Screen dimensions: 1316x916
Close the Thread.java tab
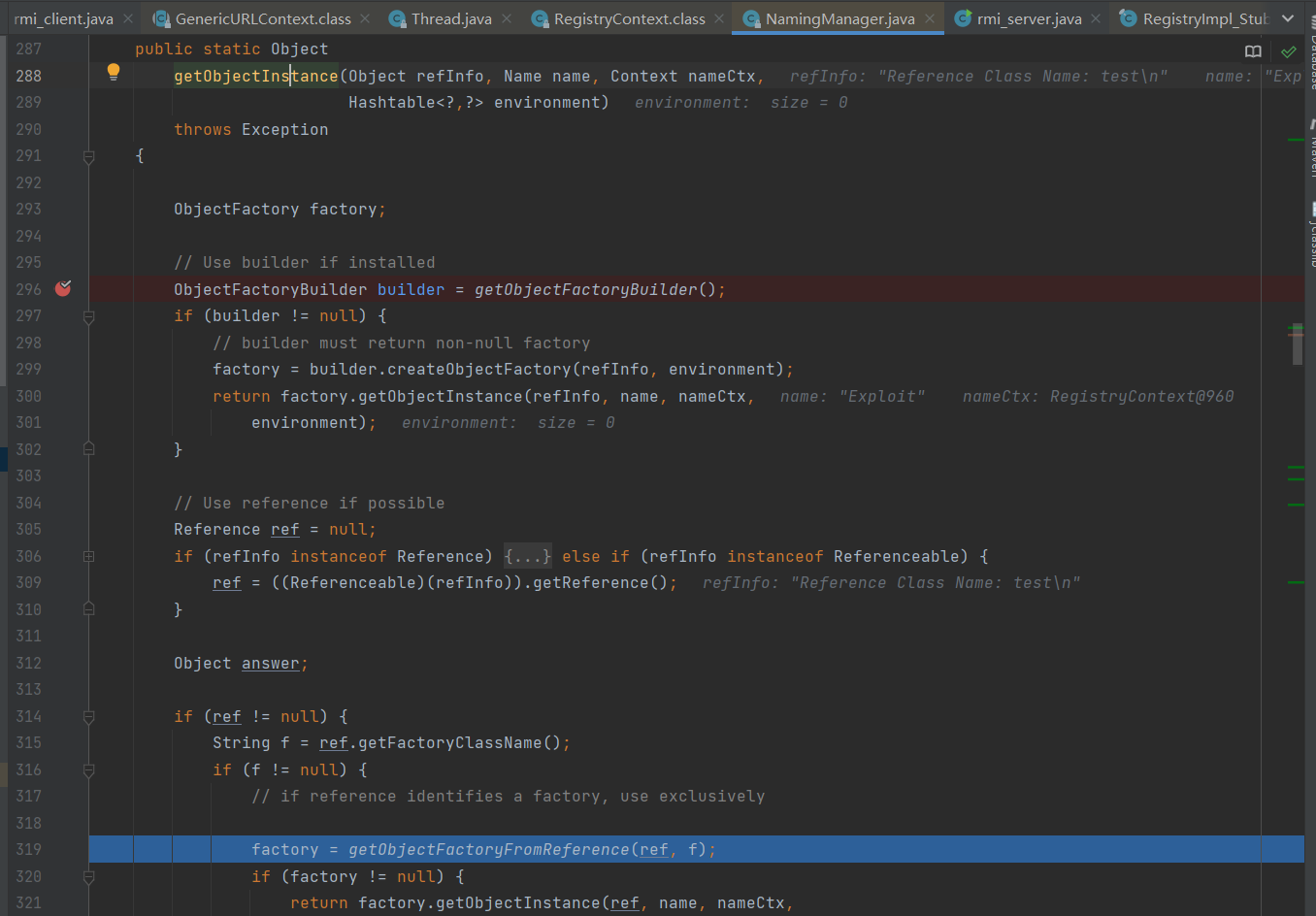coord(507,18)
